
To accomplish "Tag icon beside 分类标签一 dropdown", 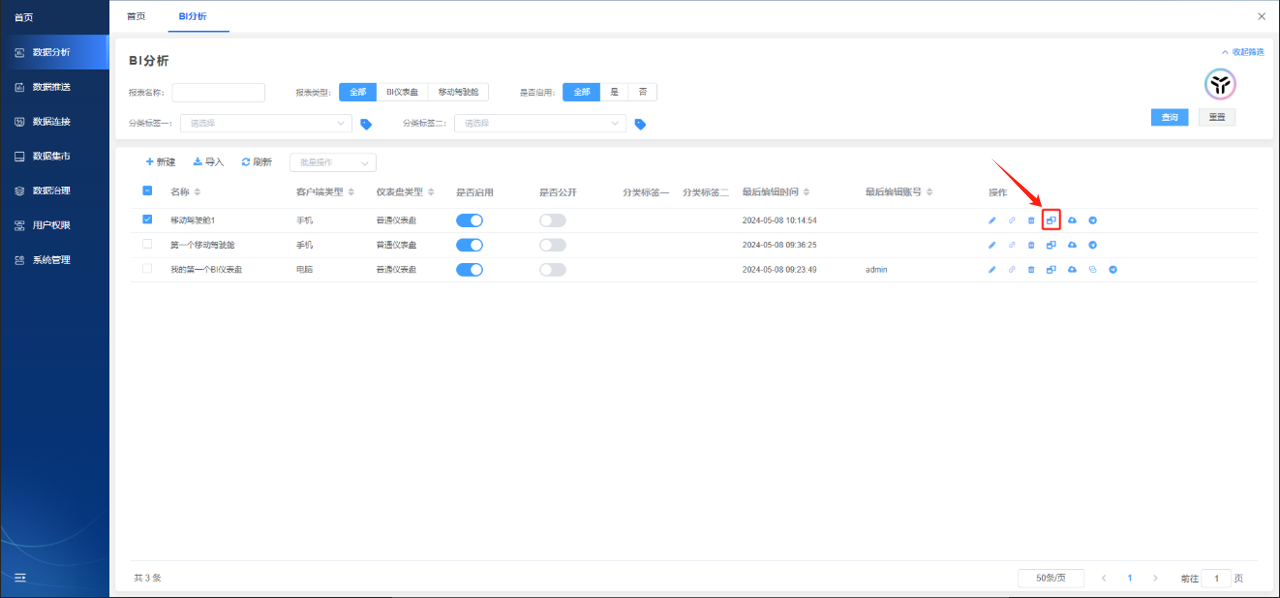I will pyautogui.click(x=366, y=124).
